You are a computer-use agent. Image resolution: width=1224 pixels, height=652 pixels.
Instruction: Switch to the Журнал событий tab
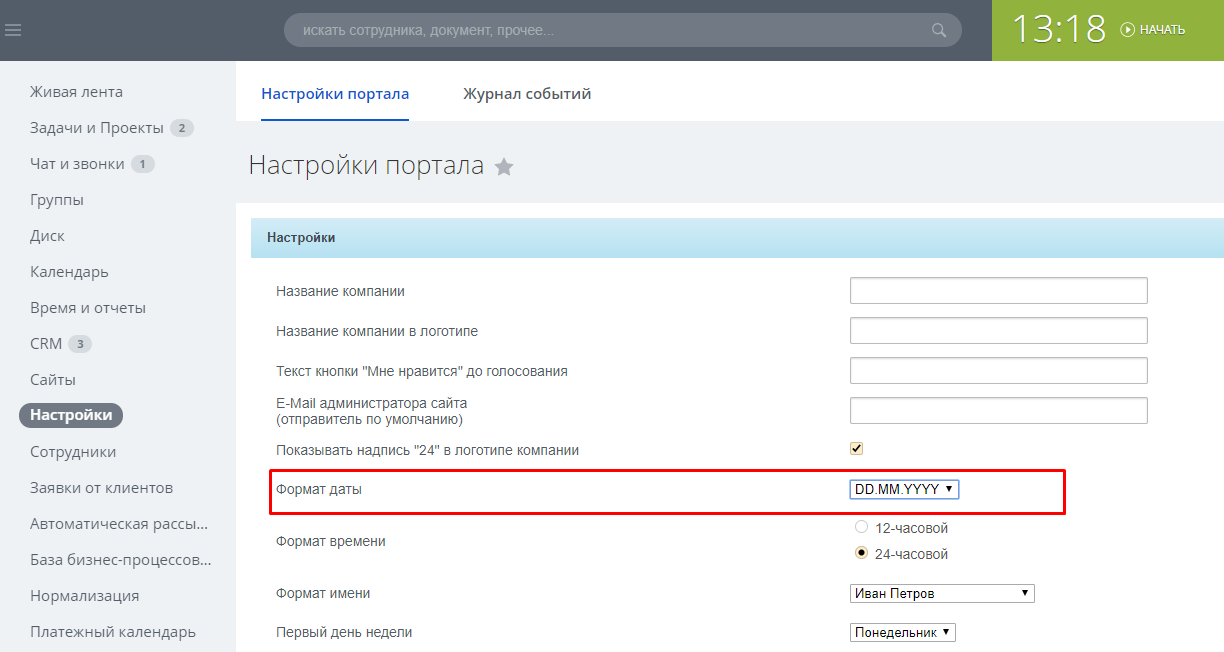tap(527, 94)
